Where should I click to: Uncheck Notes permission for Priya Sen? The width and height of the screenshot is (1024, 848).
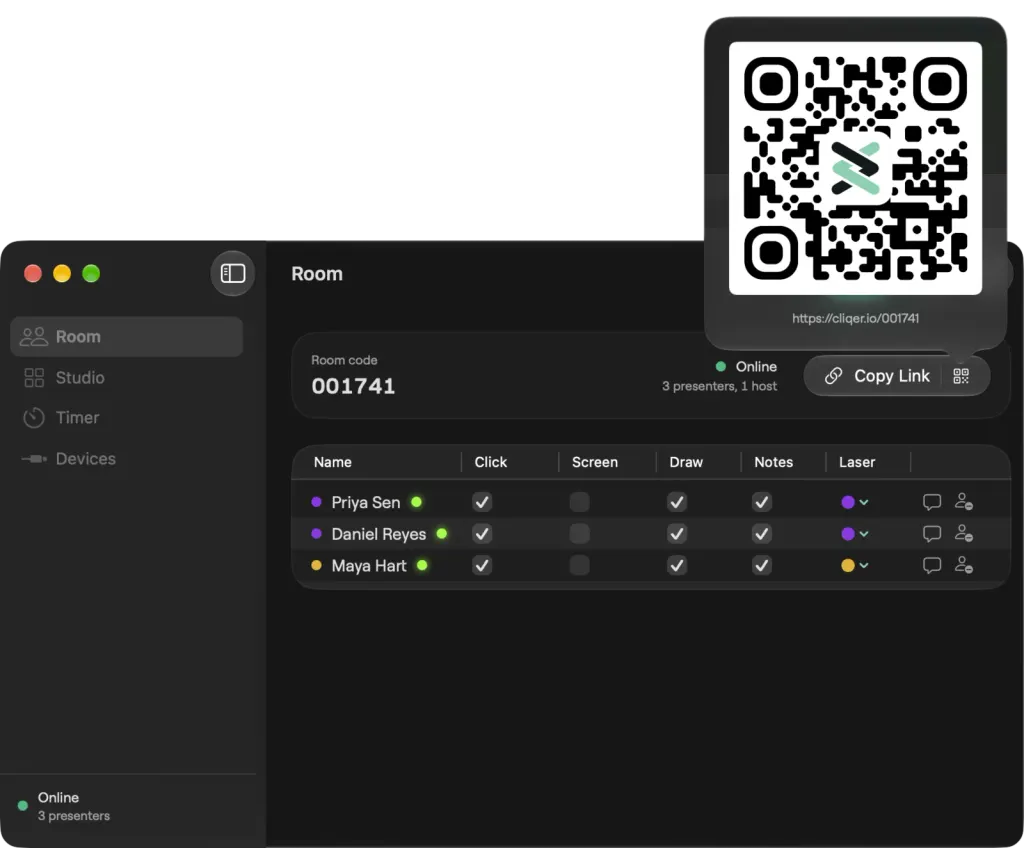[761, 502]
